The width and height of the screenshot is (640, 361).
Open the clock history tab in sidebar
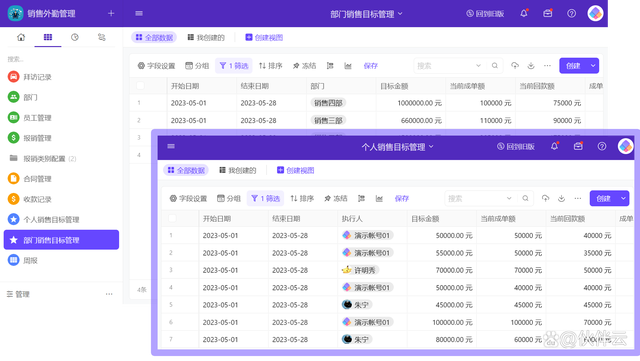[x=75, y=37]
